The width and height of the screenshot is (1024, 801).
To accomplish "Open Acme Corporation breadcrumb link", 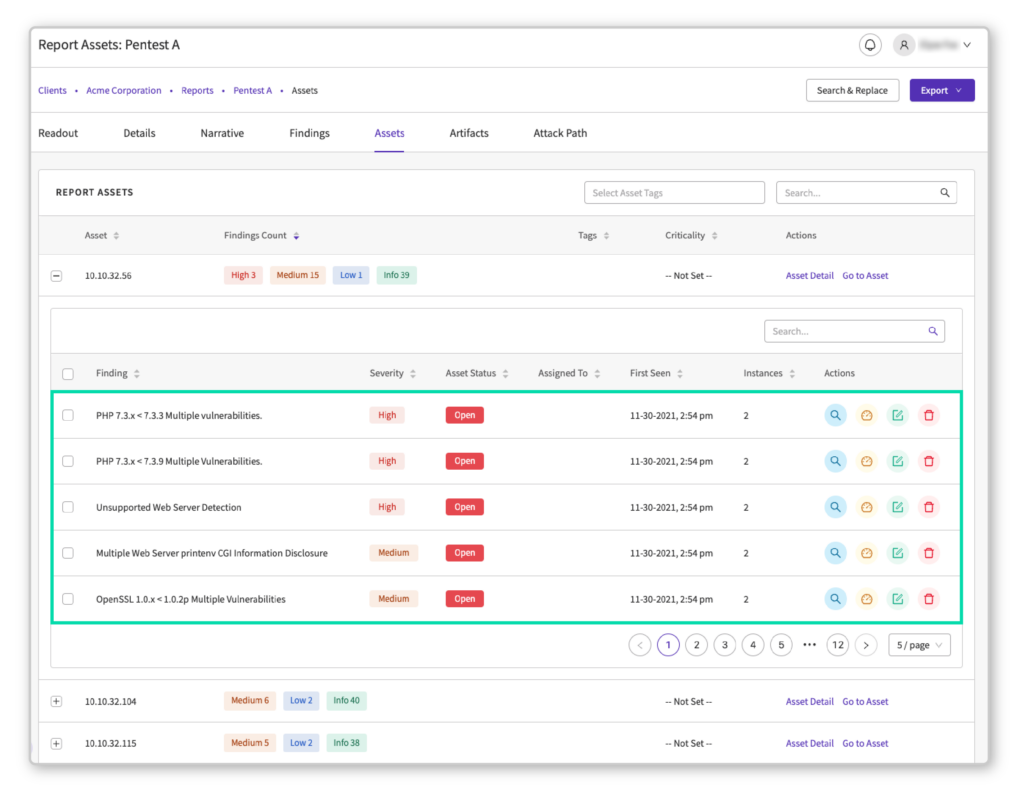I will click(123, 91).
